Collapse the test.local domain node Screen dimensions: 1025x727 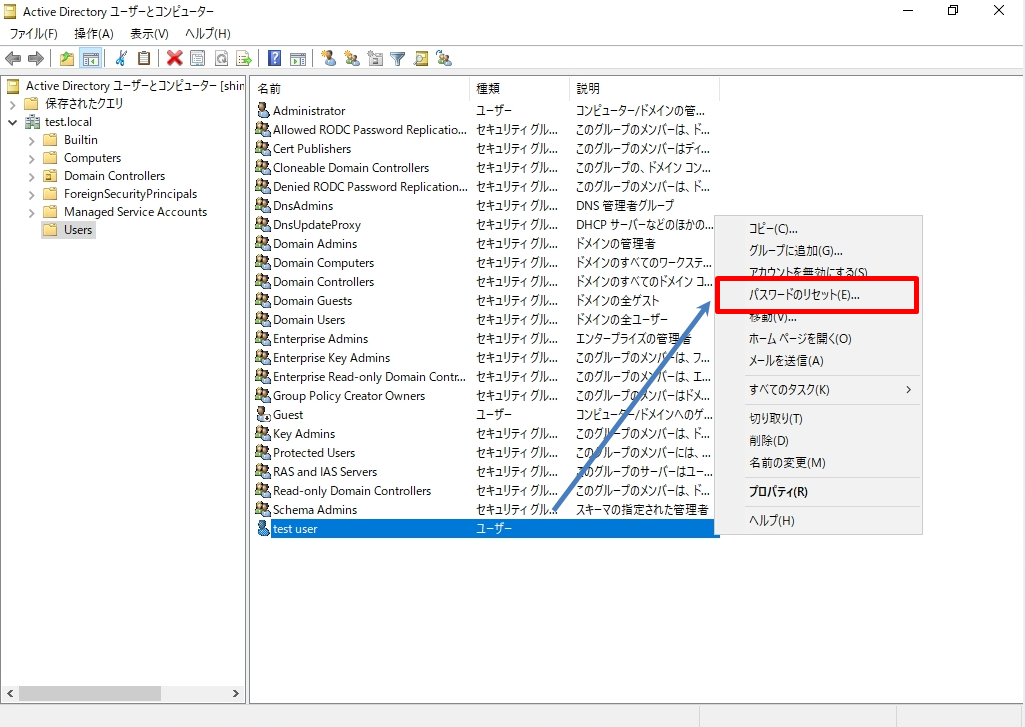coord(12,122)
